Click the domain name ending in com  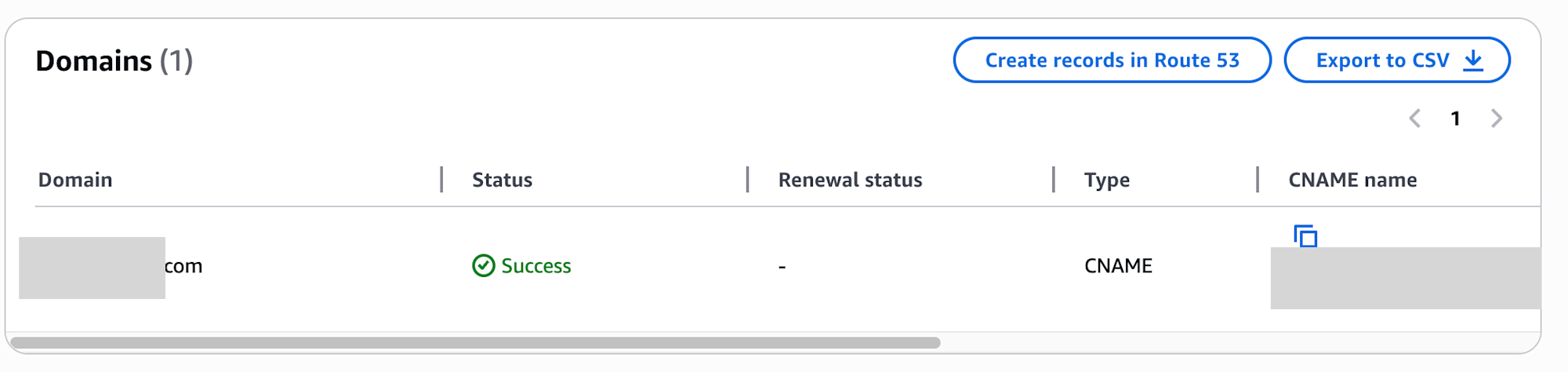(183, 266)
